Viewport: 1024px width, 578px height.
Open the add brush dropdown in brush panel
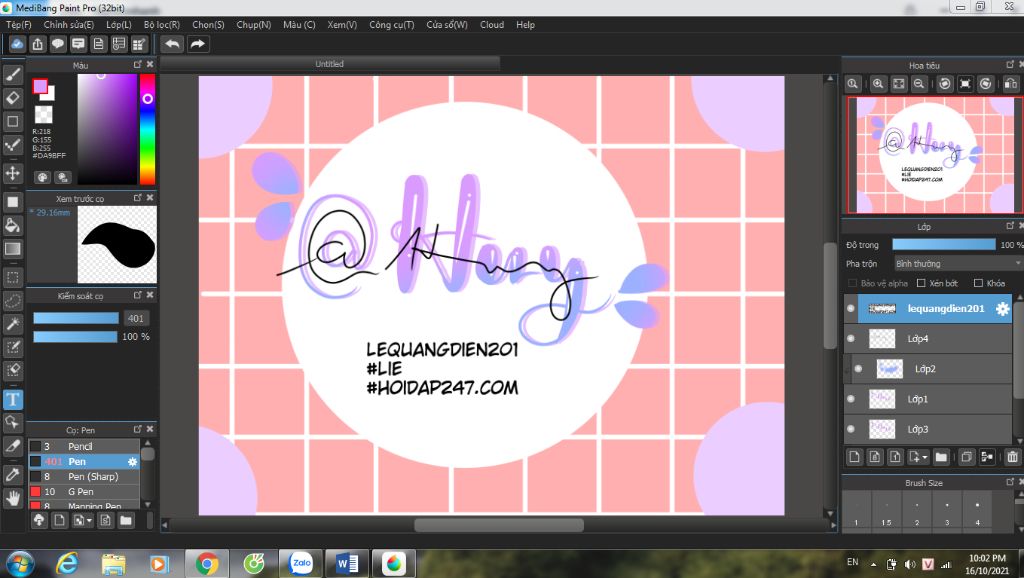(89, 521)
